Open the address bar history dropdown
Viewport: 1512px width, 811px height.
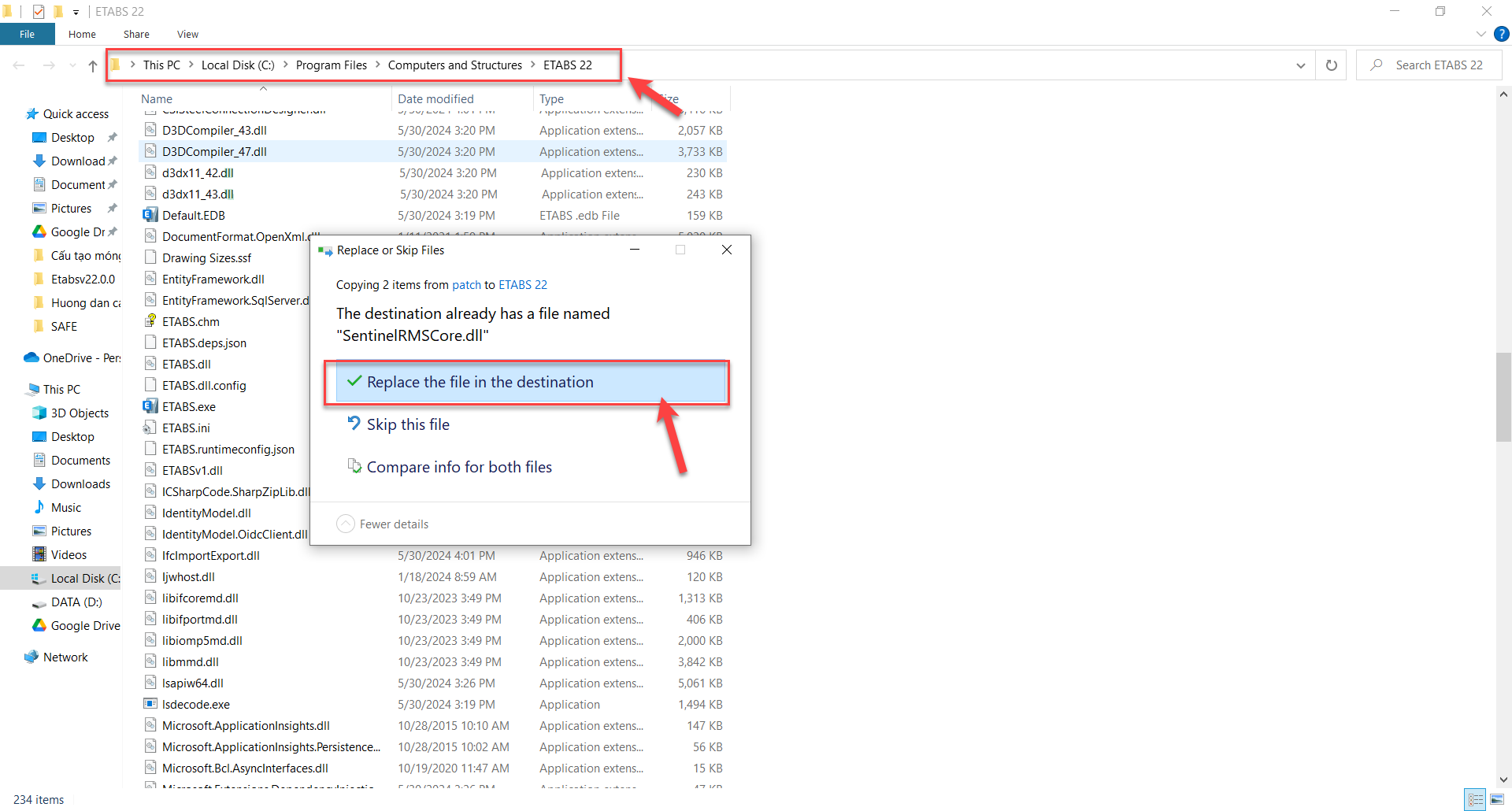pyautogui.click(x=1300, y=65)
